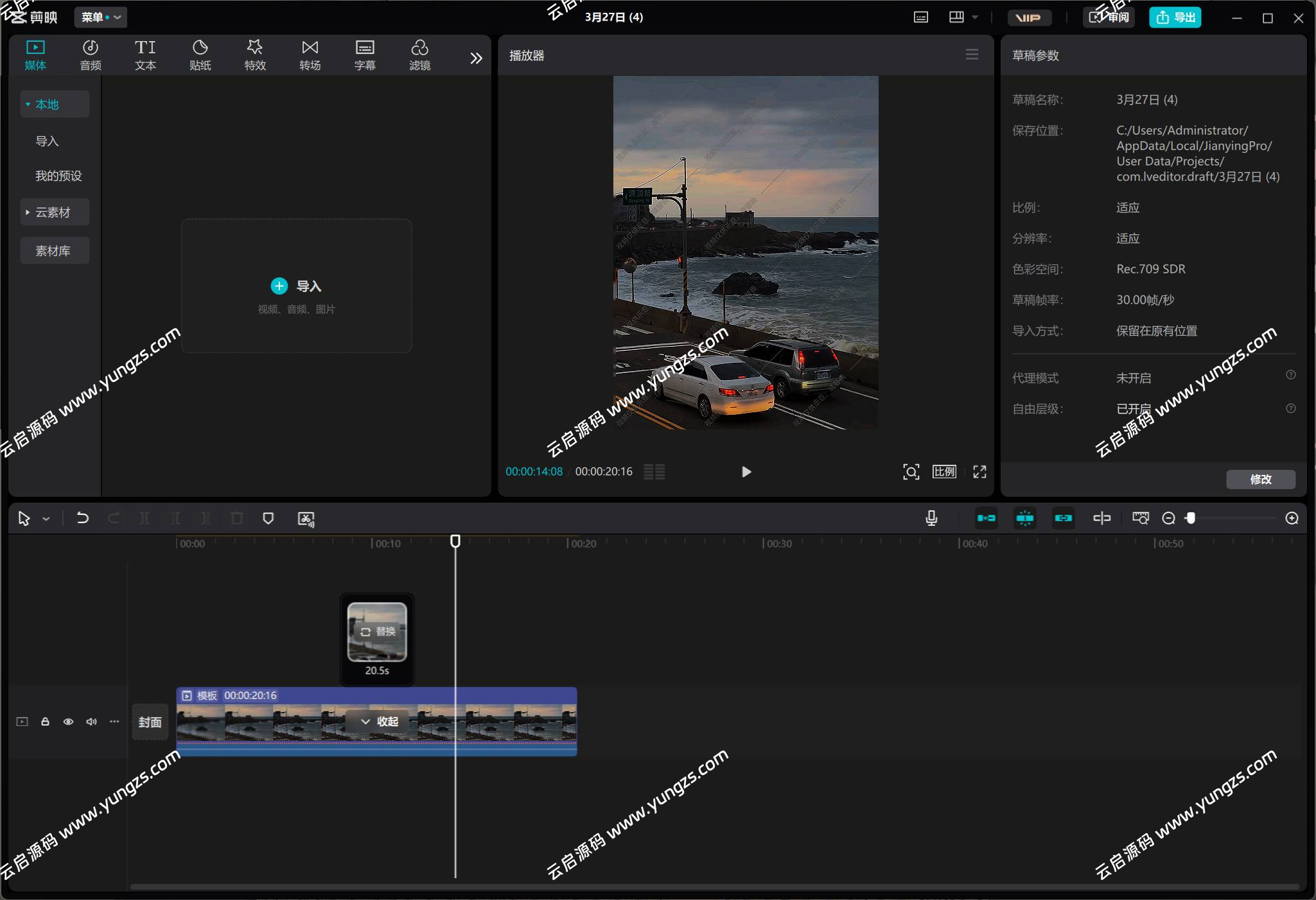The image size is (1316, 900).
Task: Click the player hamburger menu icon
Action: click(x=972, y=55)
